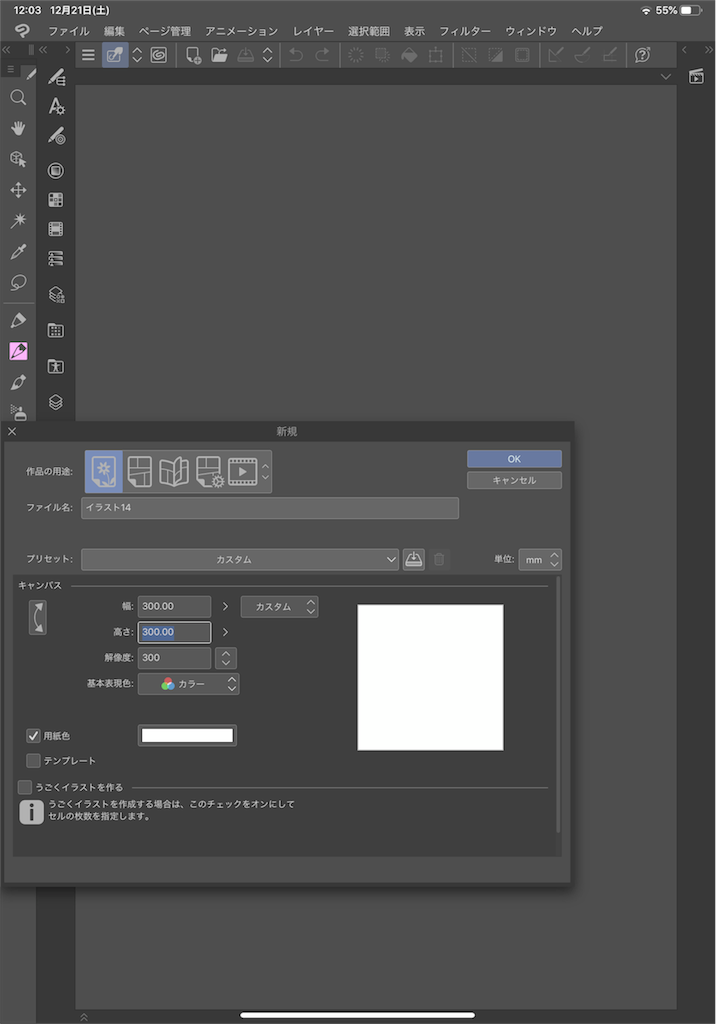Click the dialog vertical scrollbar
The height and width of the screenshot is (1024, 716).
click(559, 704)
